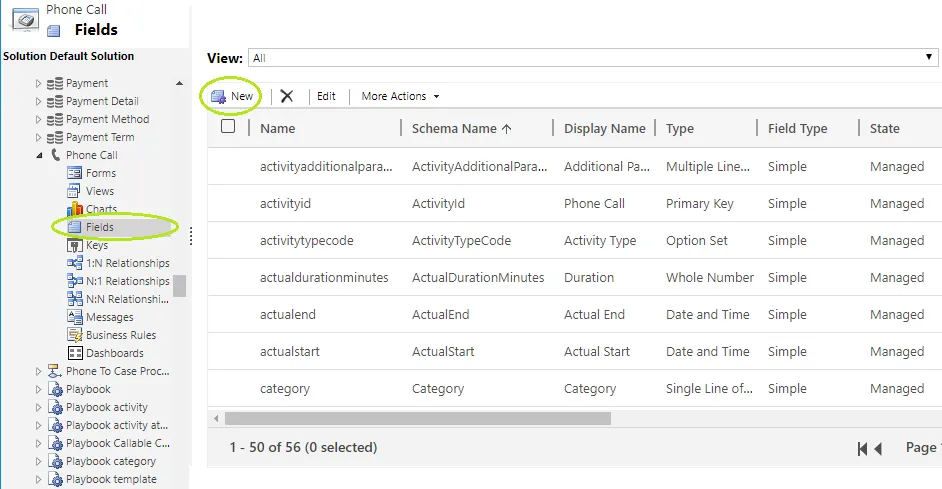Expand the Payment Term node
942x489 pixels.
(x=38, y=138)
